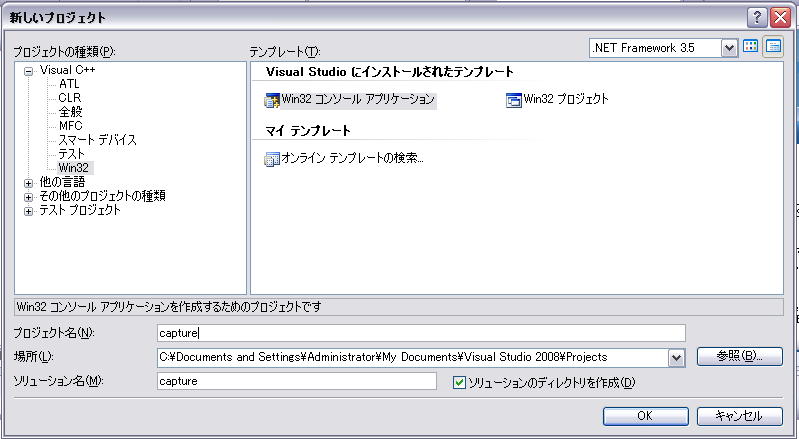799x439 pixels.
Task: Open the .NET Framework 3.5 dropdown
Action: [x=729, y=48]
